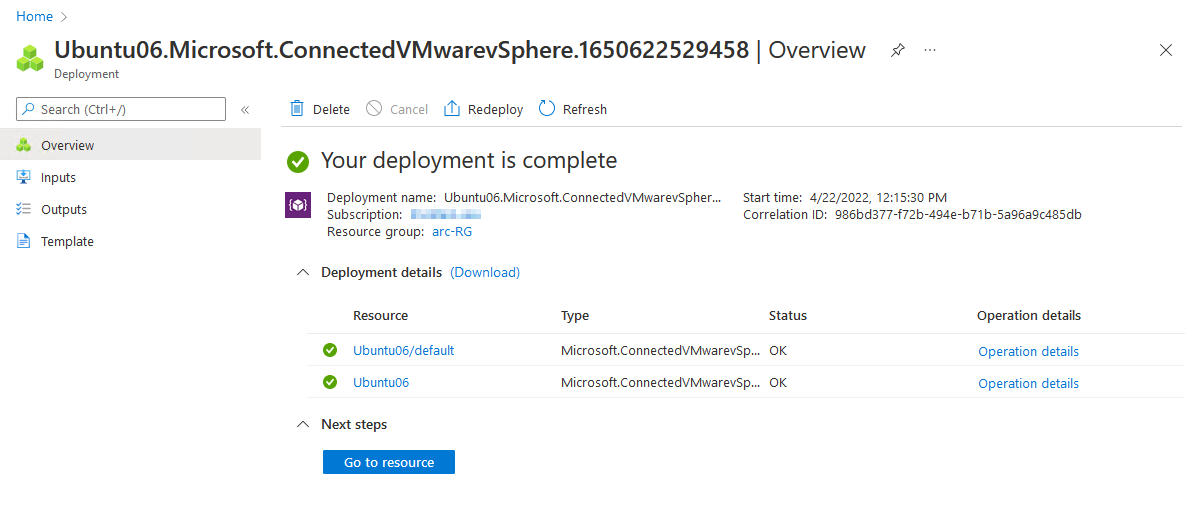Click the Template document icon
The image size is (1196, 507).
24,242
